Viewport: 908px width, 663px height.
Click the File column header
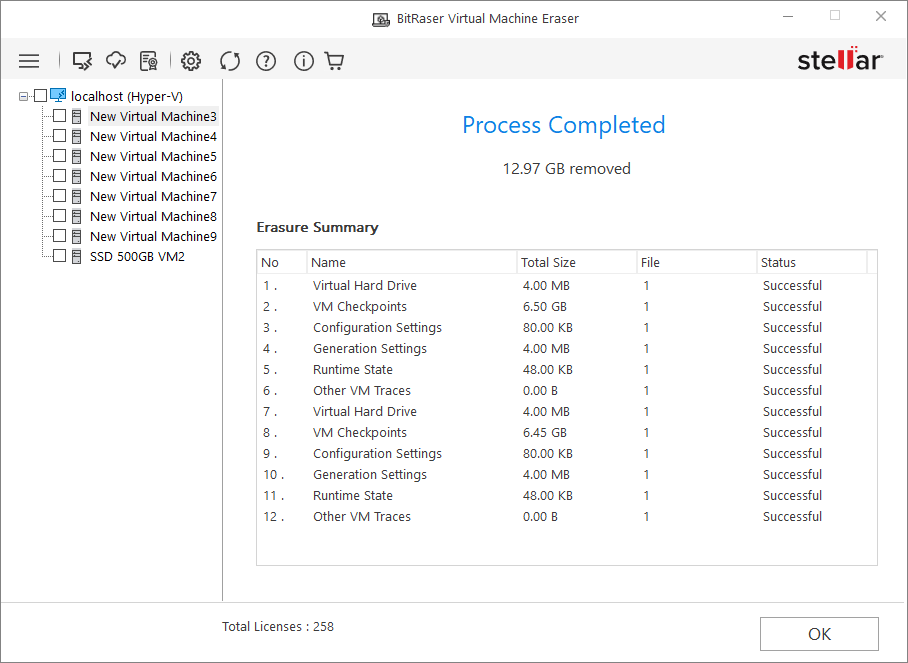pyautogui.click(x=697, y=262)
